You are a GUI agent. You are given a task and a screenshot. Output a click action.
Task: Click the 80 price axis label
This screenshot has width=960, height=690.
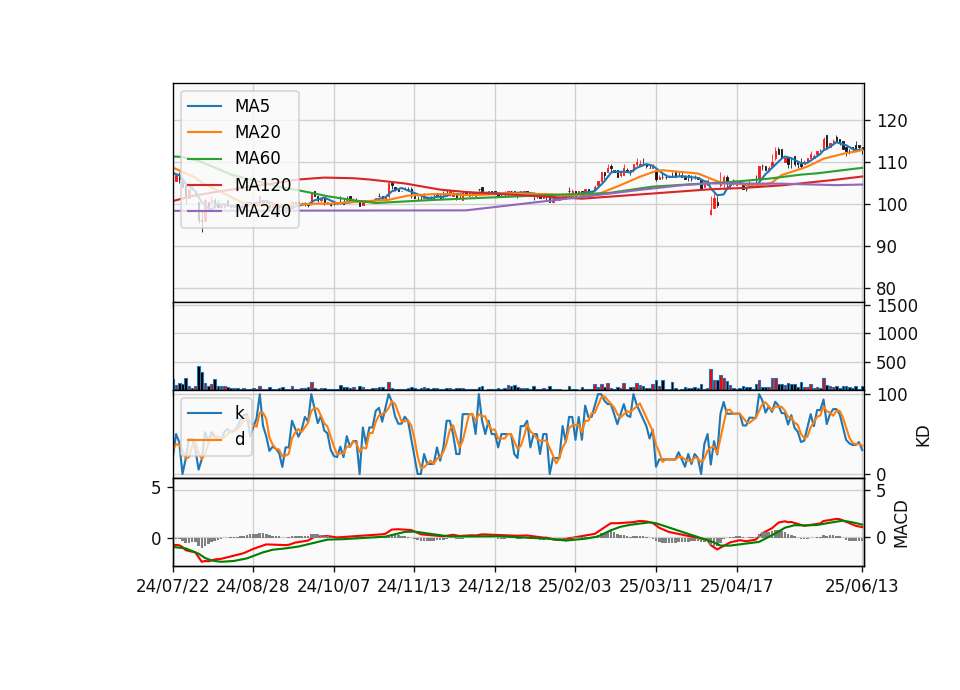pyautogui.click(x=887, y=289)
